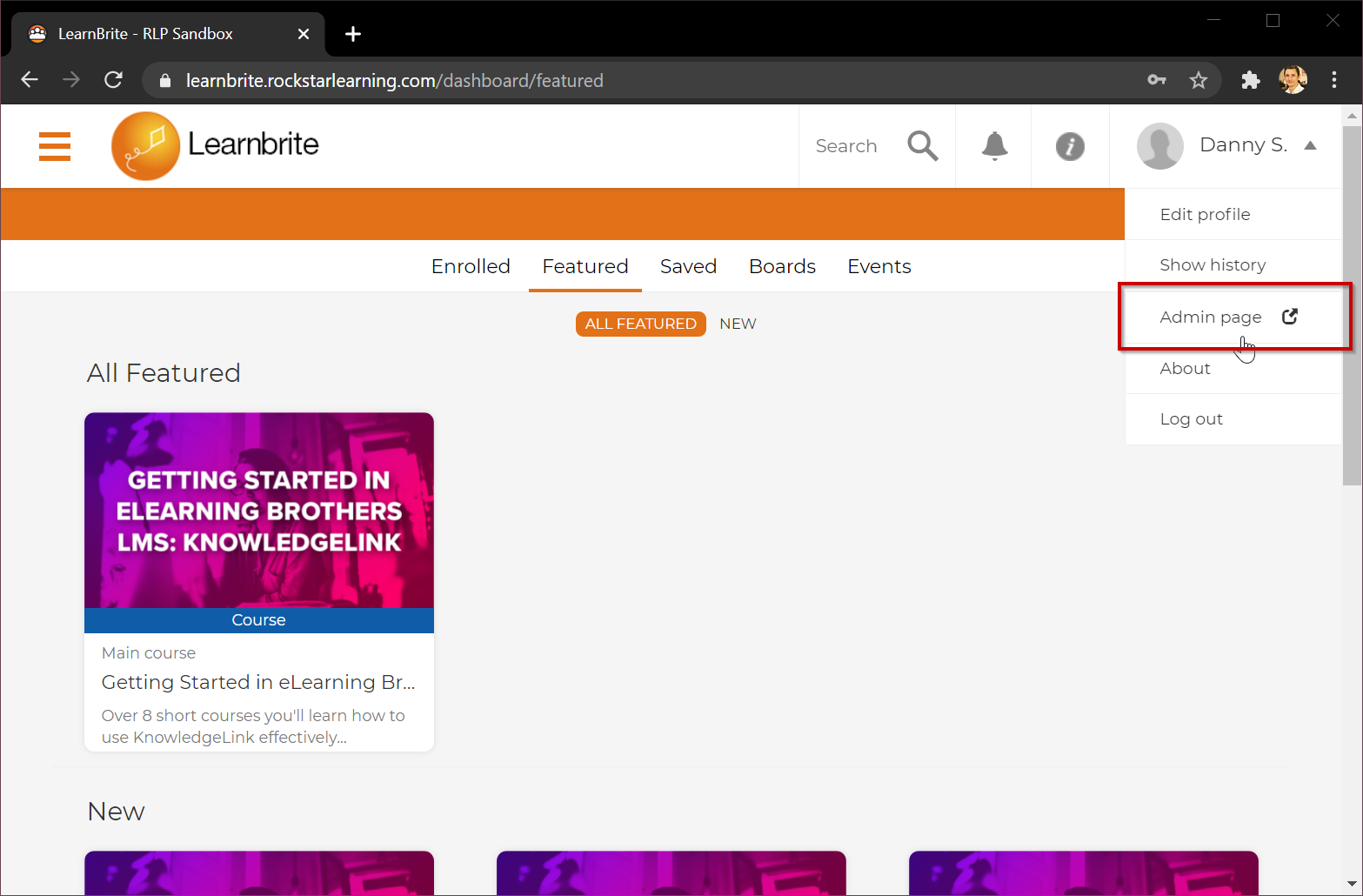Click the "Main course" label
The image size is (1363, 896).
[x=149, y=653]
